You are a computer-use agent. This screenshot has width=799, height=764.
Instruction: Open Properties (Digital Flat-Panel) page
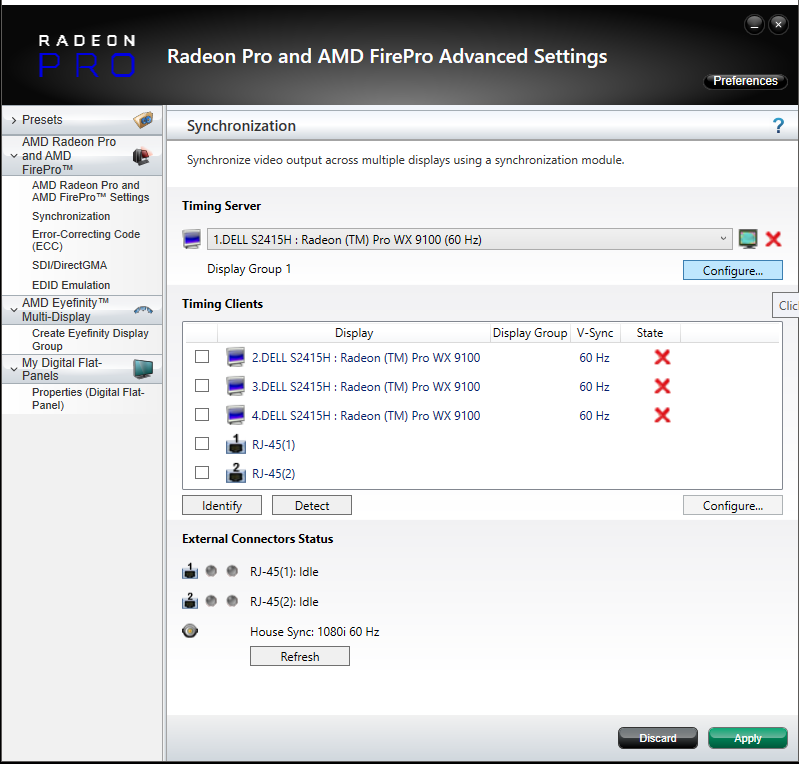88,399
